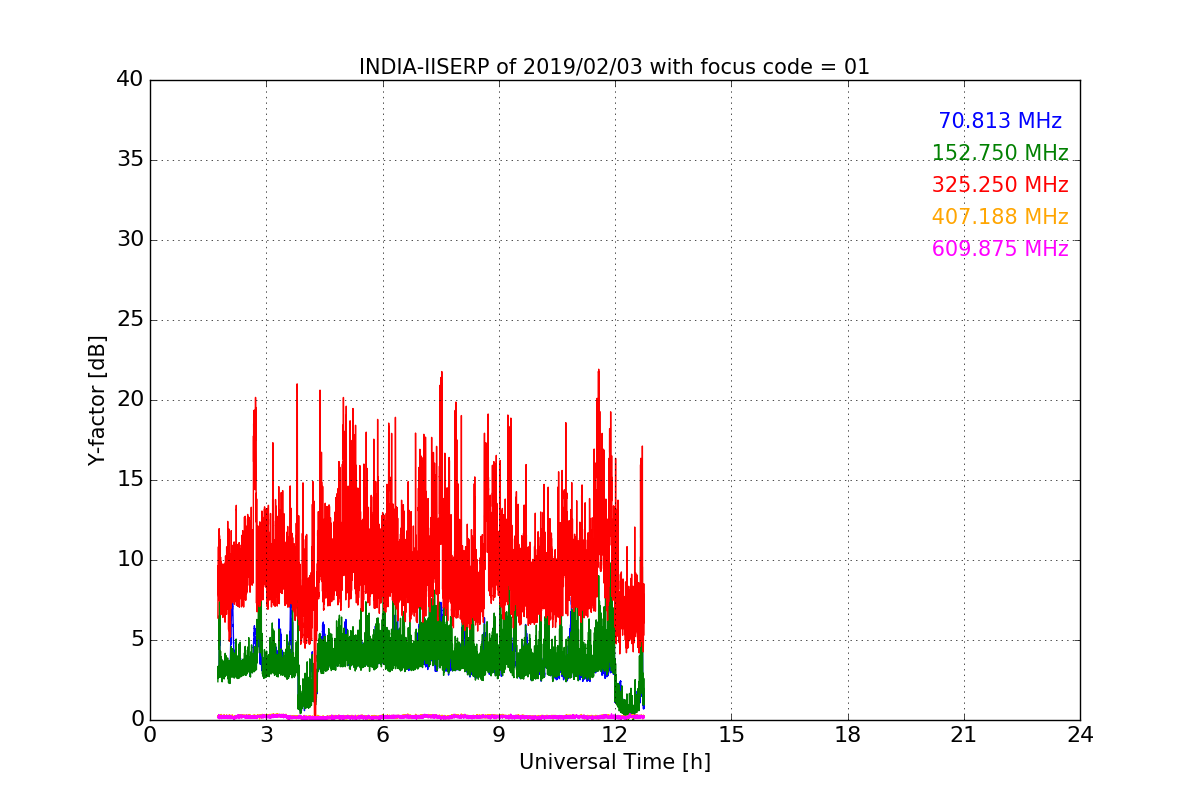Click the x-axis tick label 21
The height and width of the screenshot is (800, 1200).
(964, 734)
